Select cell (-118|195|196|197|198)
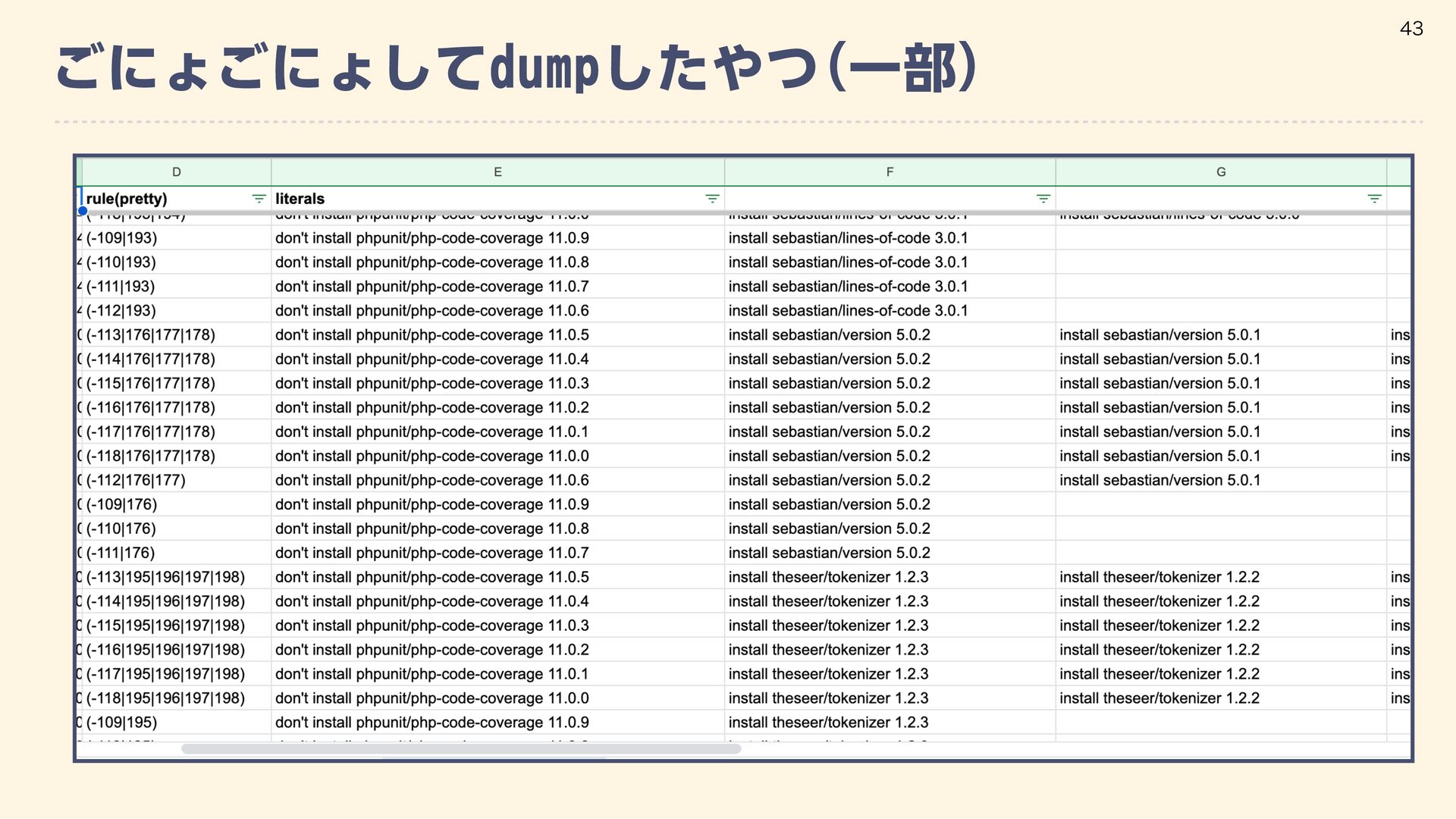1456x819 pixels. click(176, 698)
